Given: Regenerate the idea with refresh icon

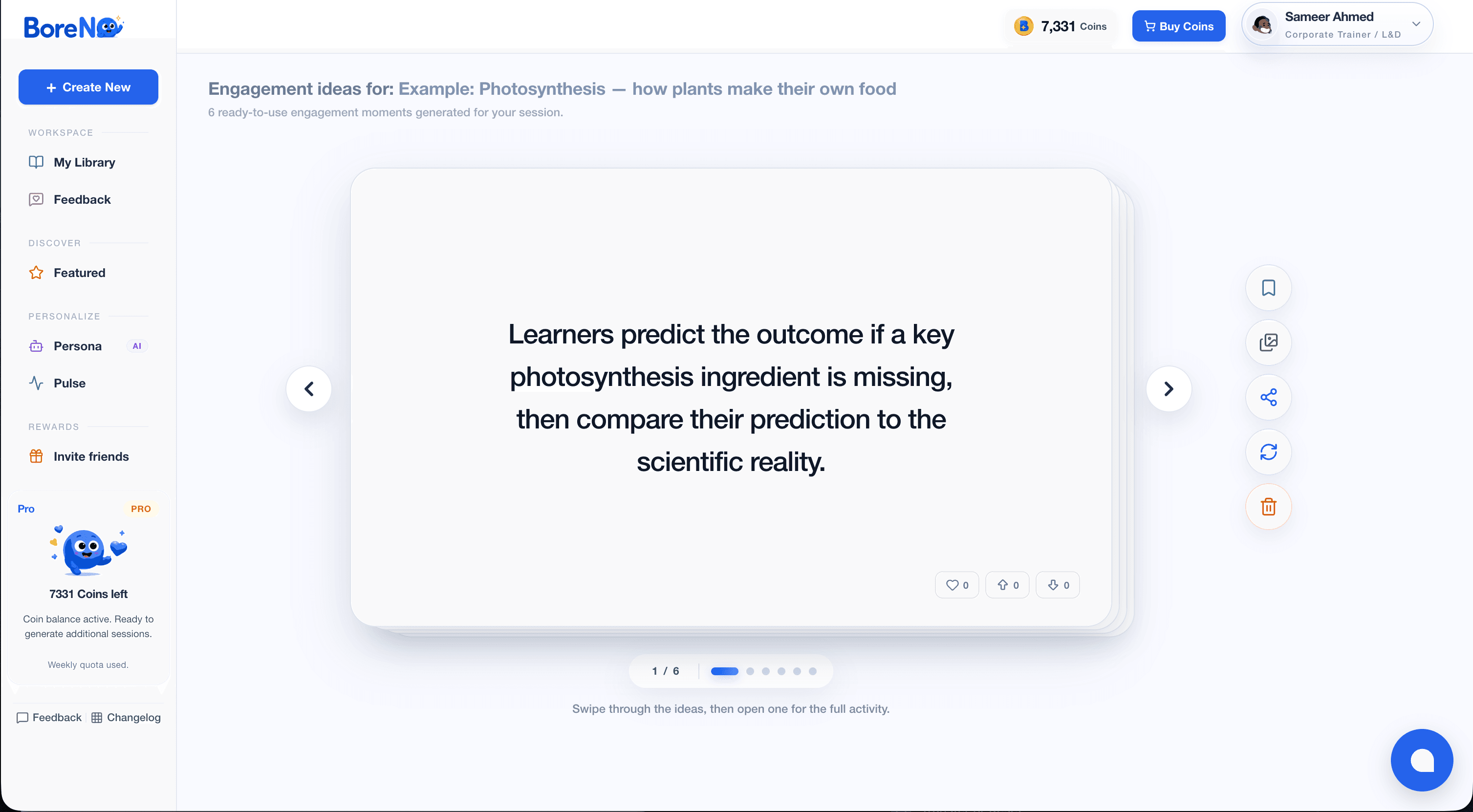Looking at the screenshot, I should pos(1268,452).
